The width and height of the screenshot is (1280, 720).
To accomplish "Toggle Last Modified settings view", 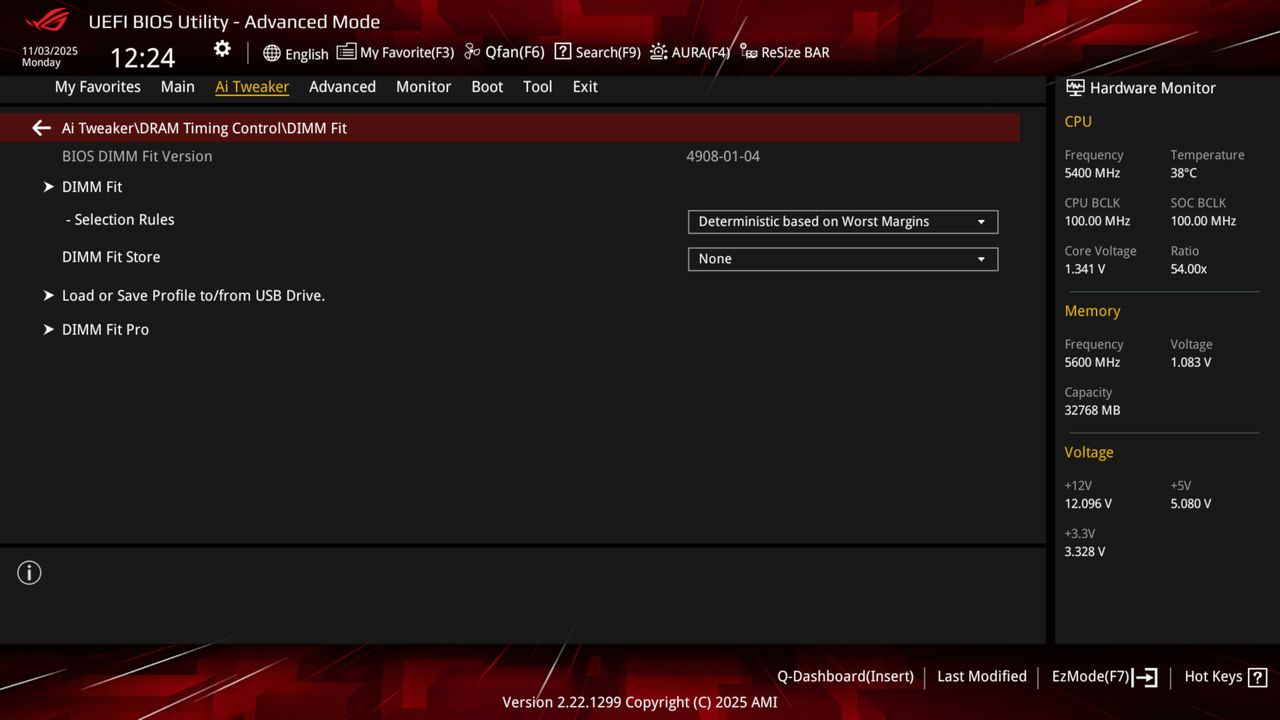I will point(981,677).
